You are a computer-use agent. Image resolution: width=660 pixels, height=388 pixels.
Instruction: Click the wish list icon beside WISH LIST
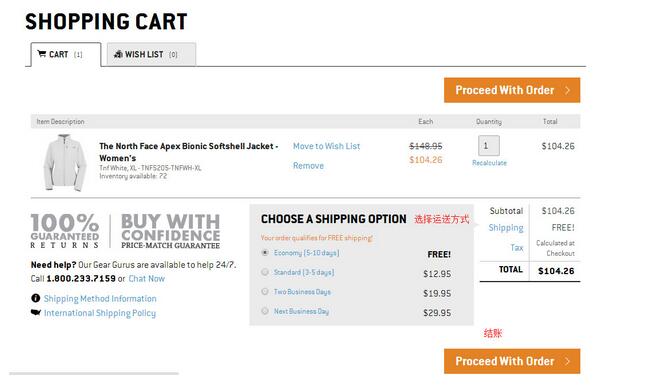[x=118, y=54]
